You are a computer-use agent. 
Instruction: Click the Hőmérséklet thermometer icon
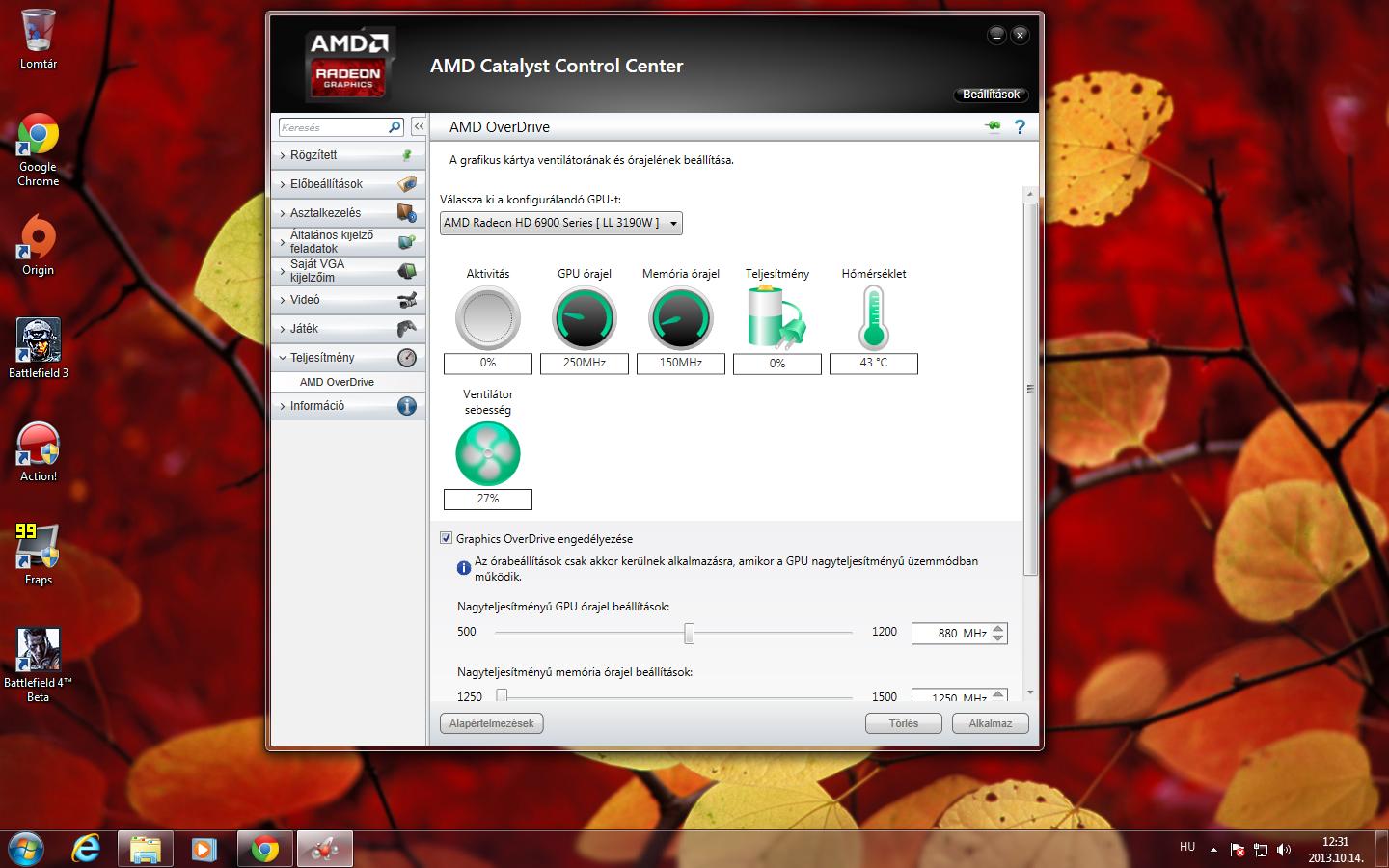pyautogui.click(x=874, y=318)
